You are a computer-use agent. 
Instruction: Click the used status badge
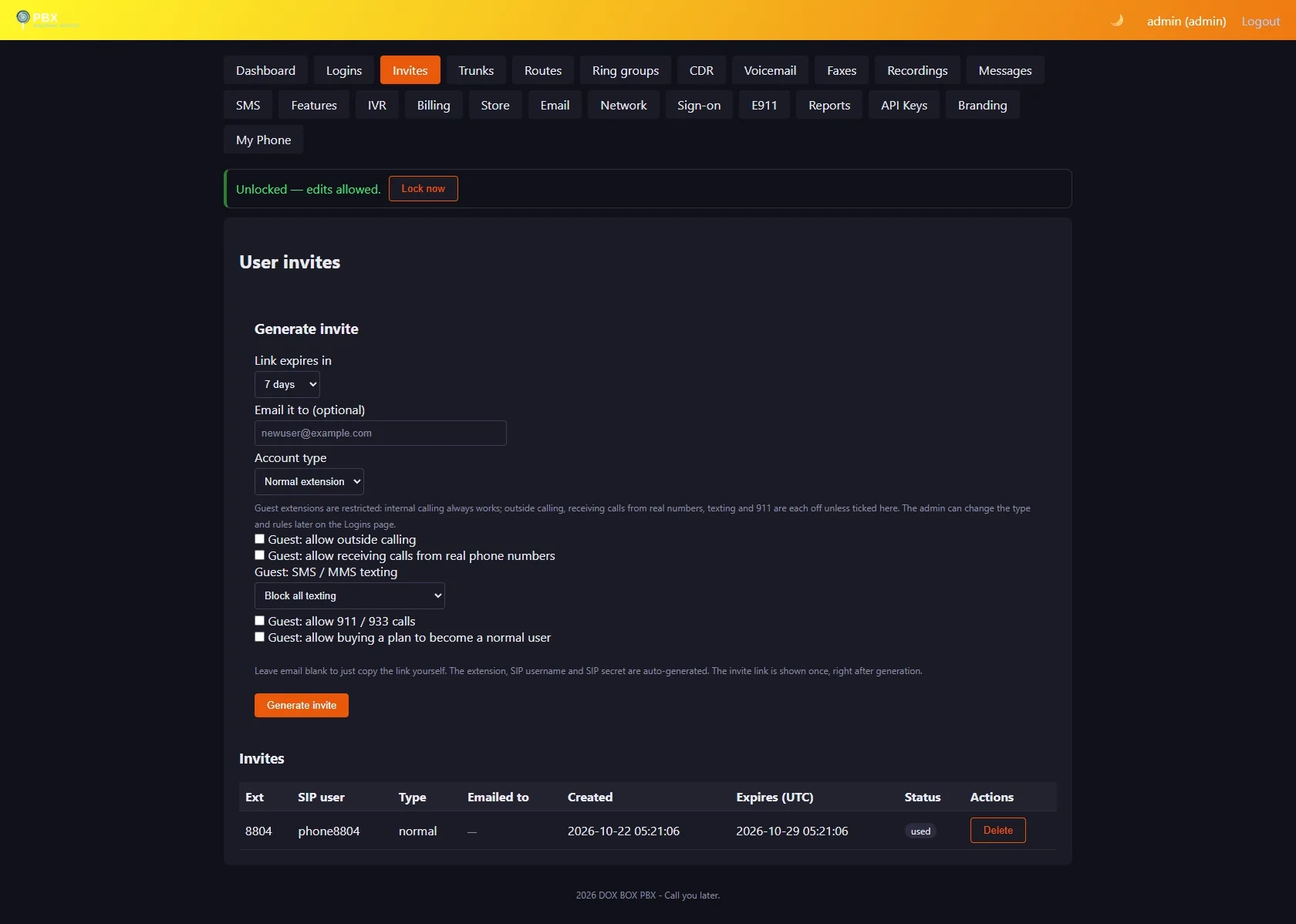920,831
